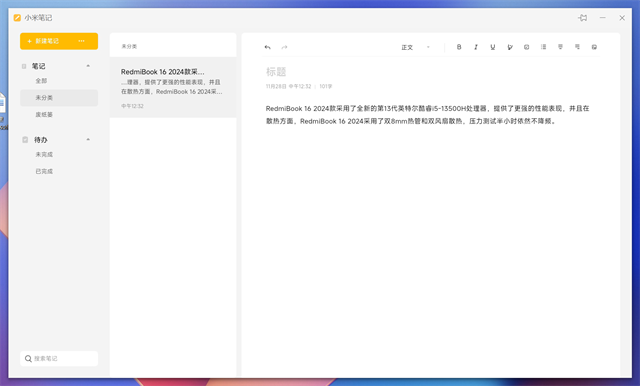
Task: Click the clipboard icon beside 待办
Action: (25, 140)
